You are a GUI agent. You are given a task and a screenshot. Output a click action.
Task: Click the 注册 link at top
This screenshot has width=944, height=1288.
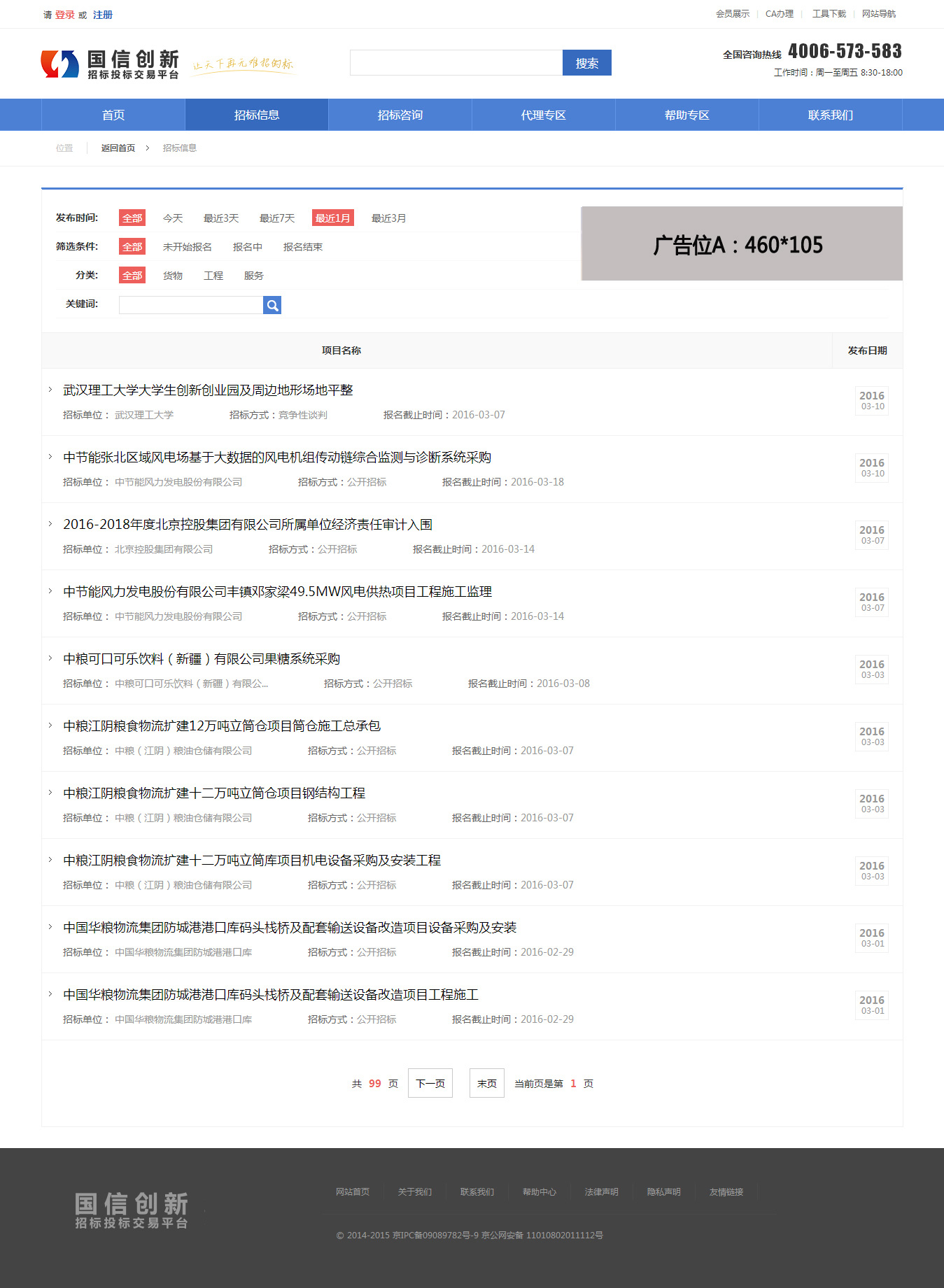(x=103, y=15)
